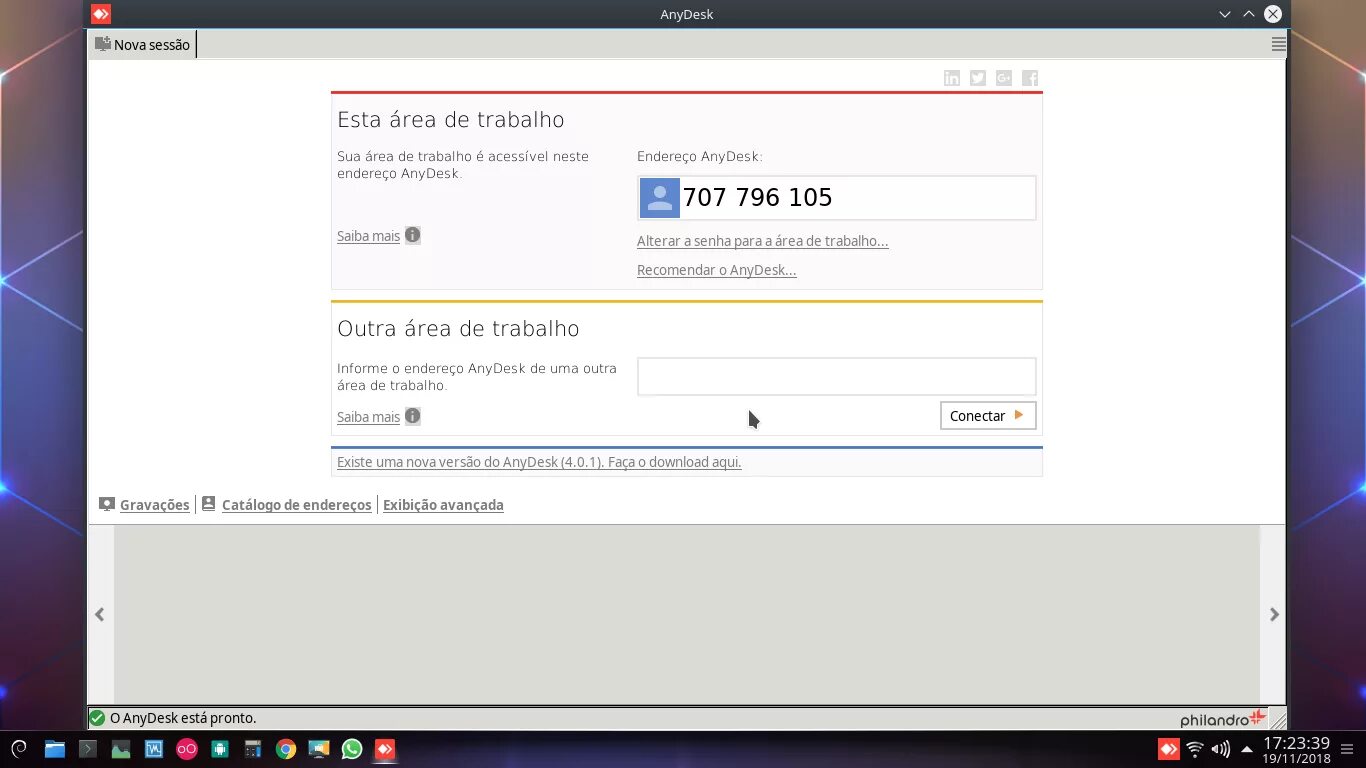The width and height of the screenshot is (1366, 768).
Task: Click info icon under Esta área de trabalho
Action: tap(412, 235)
